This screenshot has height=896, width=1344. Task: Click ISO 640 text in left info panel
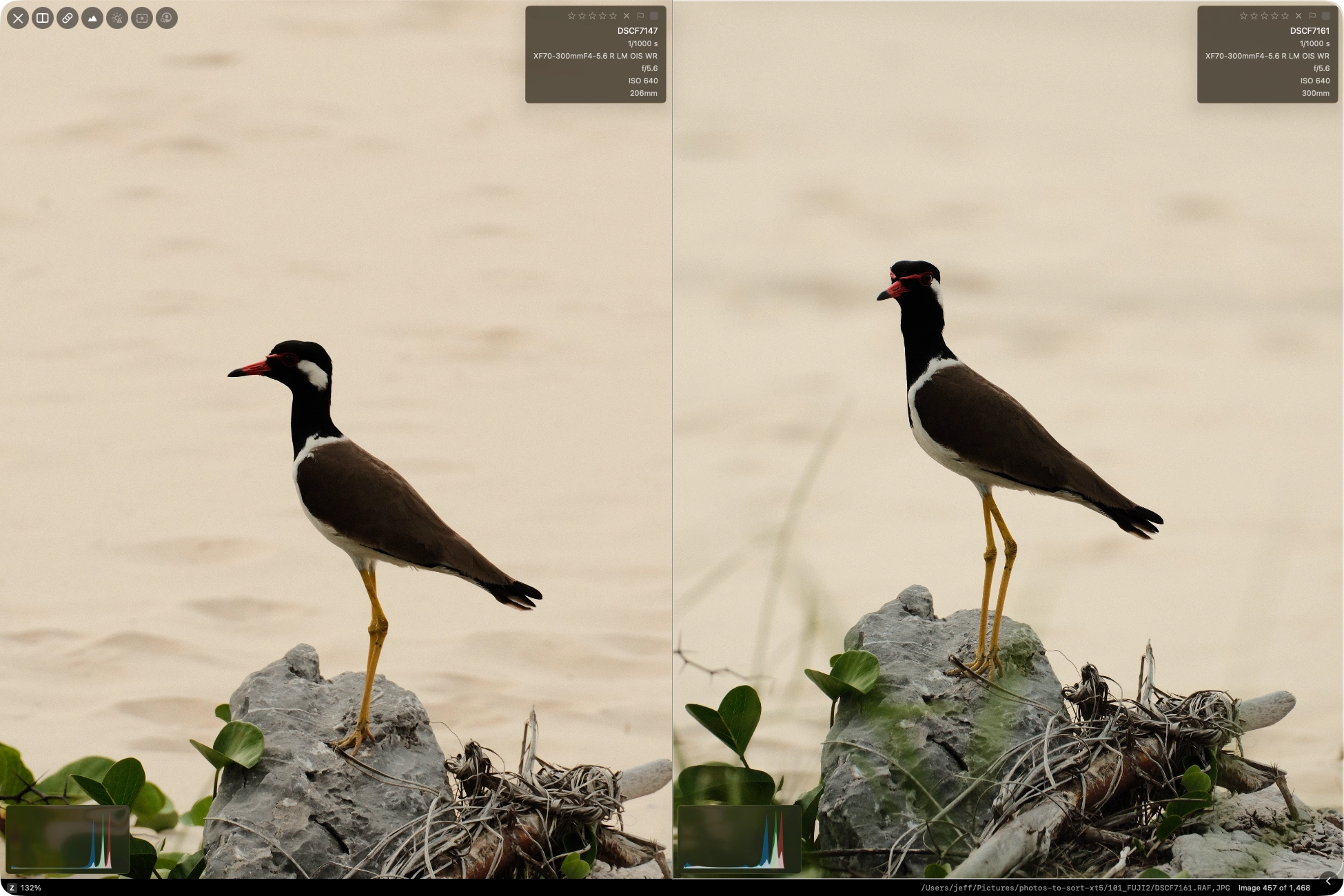point(643,81)
